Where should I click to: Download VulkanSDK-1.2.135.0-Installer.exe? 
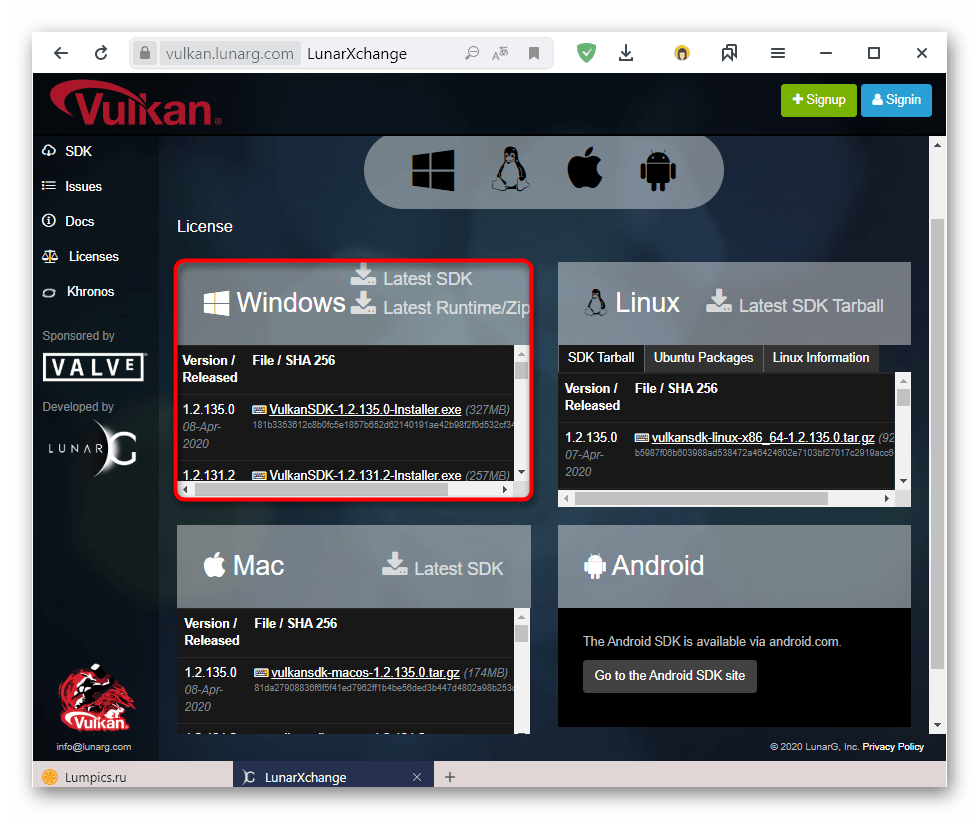pyautogui.click(x=365, y=410)
